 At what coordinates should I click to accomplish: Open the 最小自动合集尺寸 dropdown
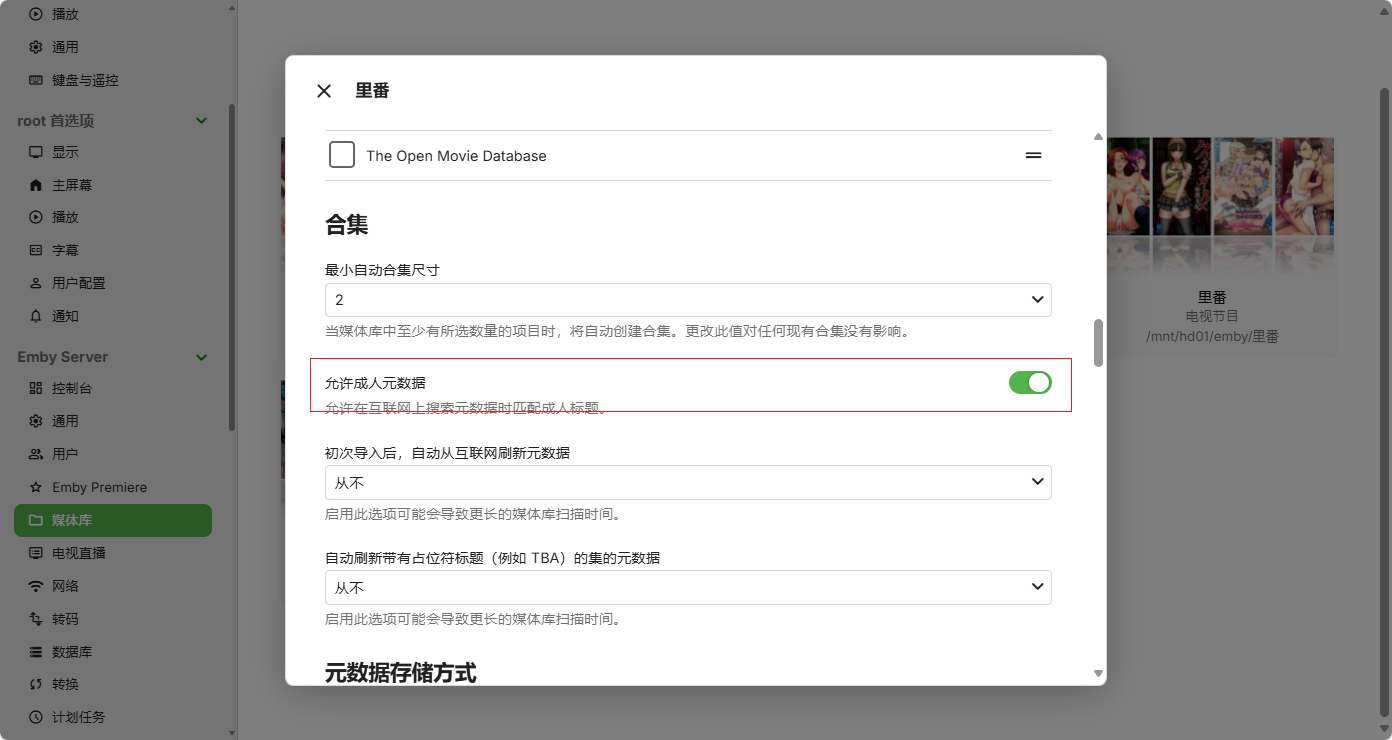click(x=688, y=300)
